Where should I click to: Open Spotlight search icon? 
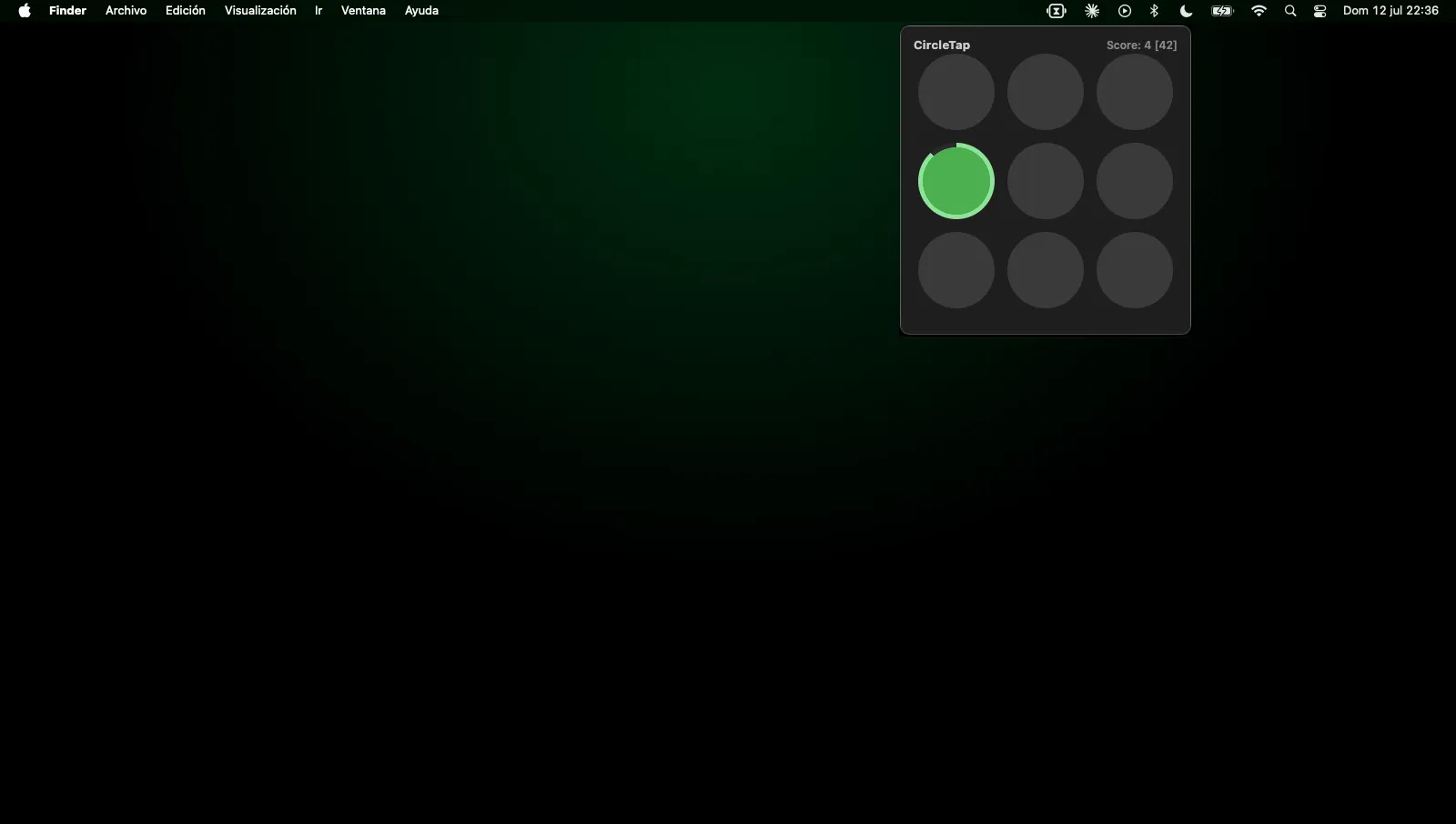[1290, 11]
